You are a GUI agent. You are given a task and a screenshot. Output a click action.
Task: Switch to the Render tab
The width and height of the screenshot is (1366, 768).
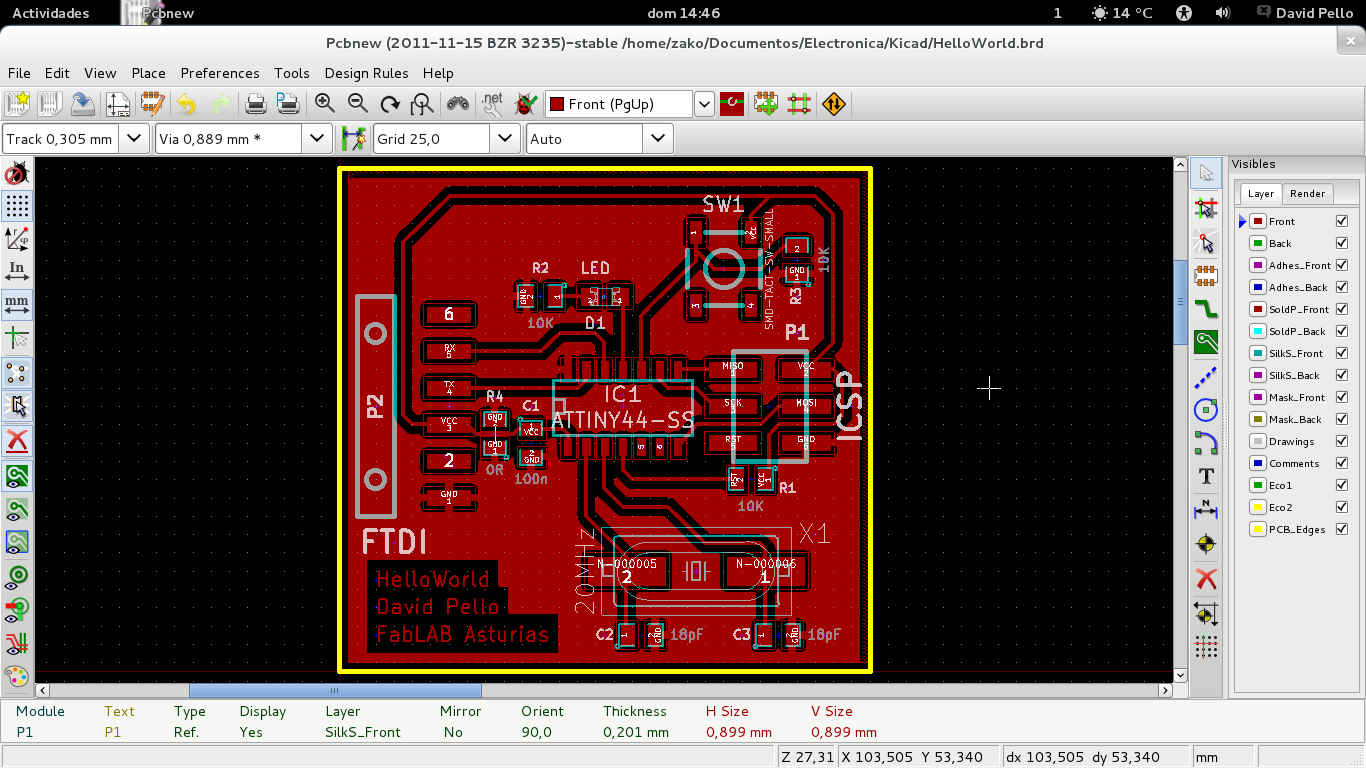point(1307,194)
